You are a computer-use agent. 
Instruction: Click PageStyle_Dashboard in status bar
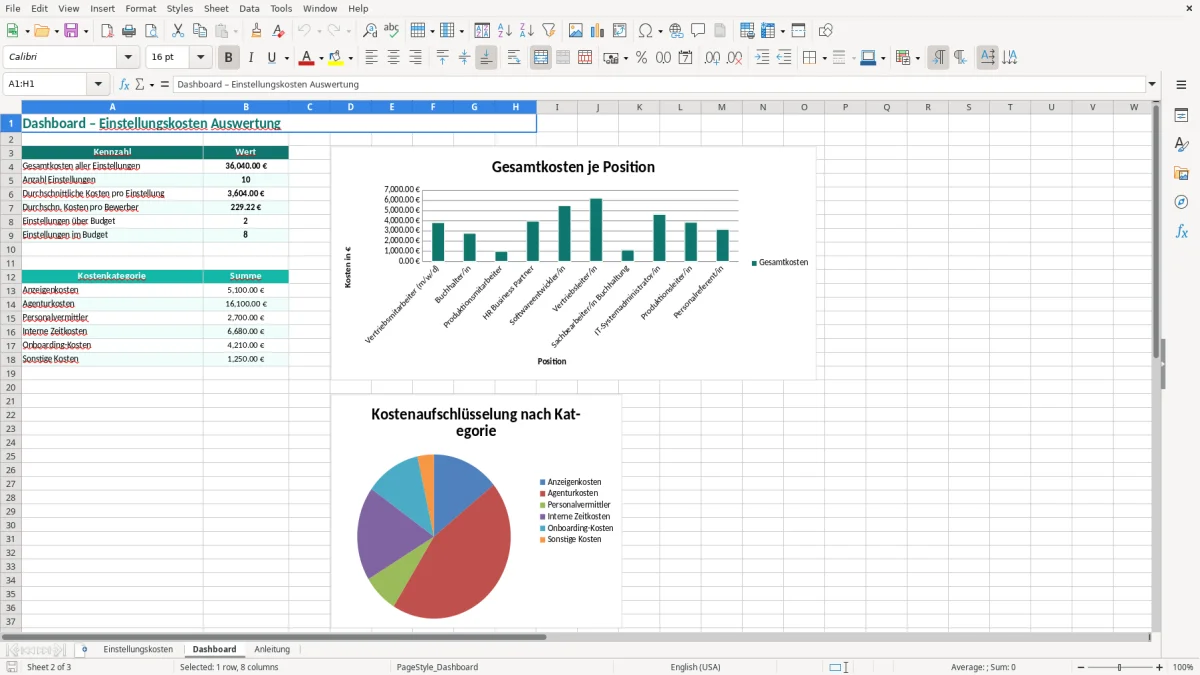(437, 667)
